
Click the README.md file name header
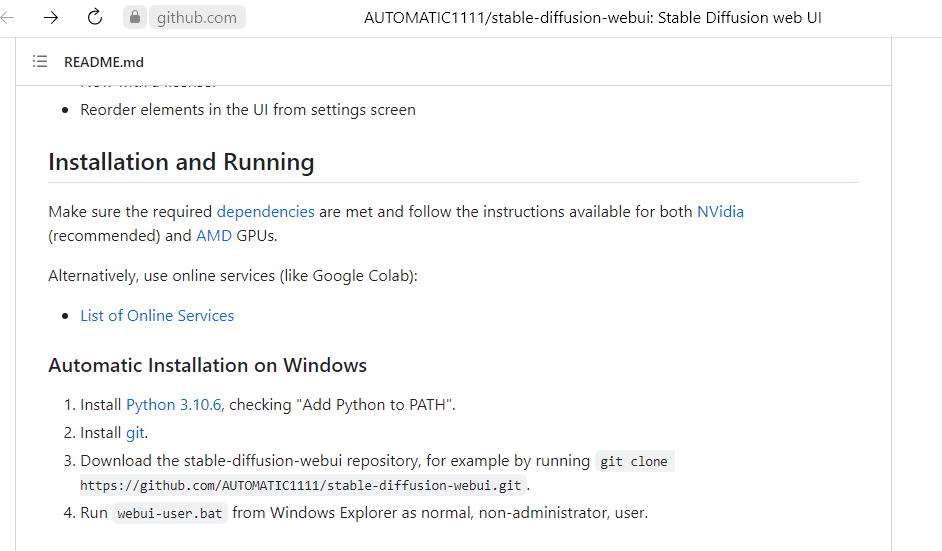(x=104, y=62)
